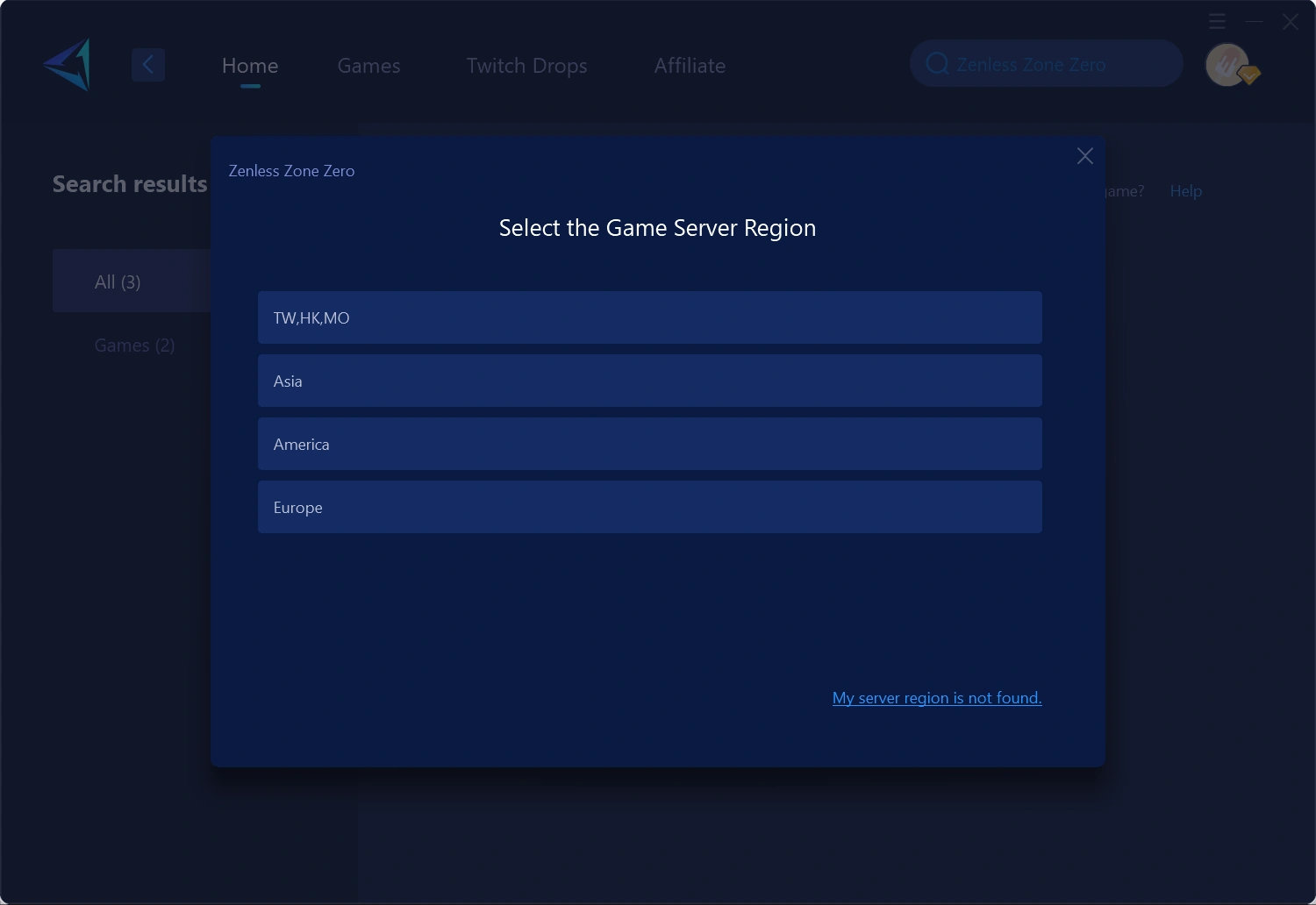Open the hamburger menu in the title bar
The image size is (1316, 905).
pyautogui.click(x=1217, y=21)
